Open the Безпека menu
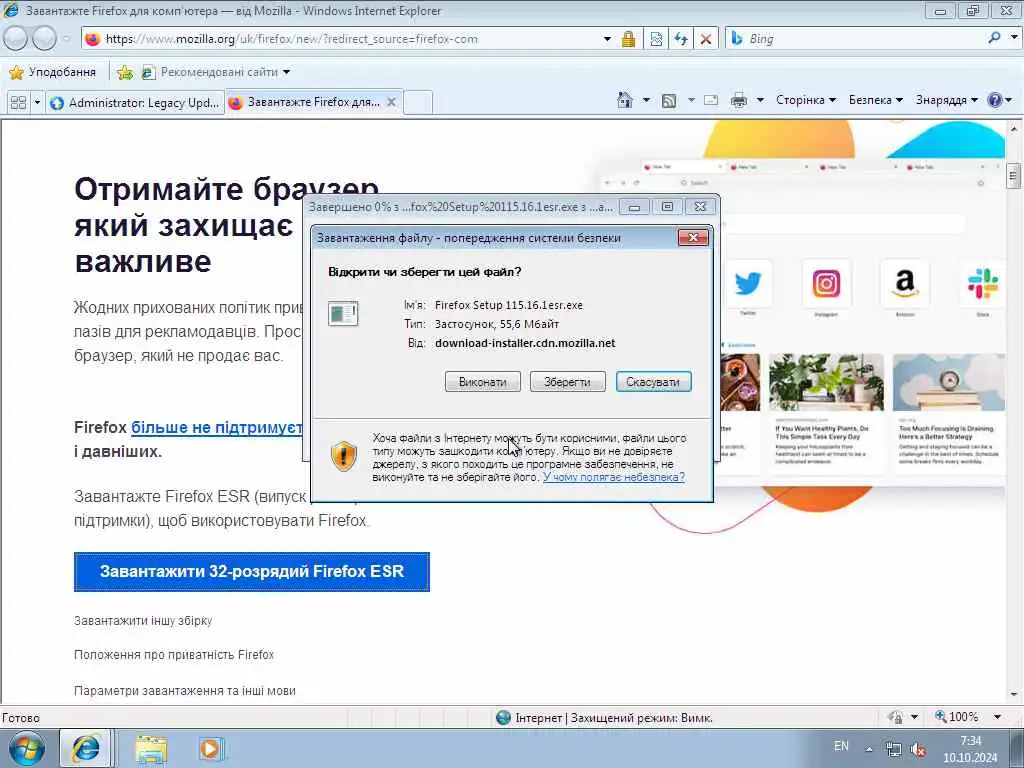The height and width of the screenshot is (768, 1024). tap(876, 100)
